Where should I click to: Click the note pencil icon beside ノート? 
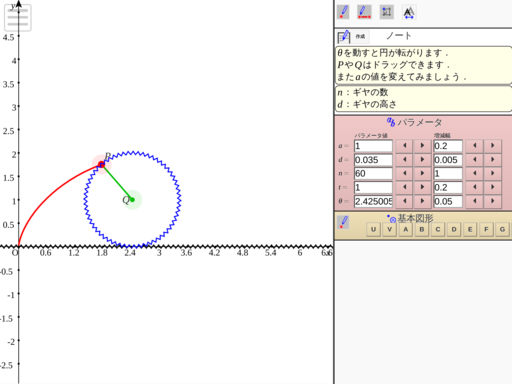tap(344, 36)
